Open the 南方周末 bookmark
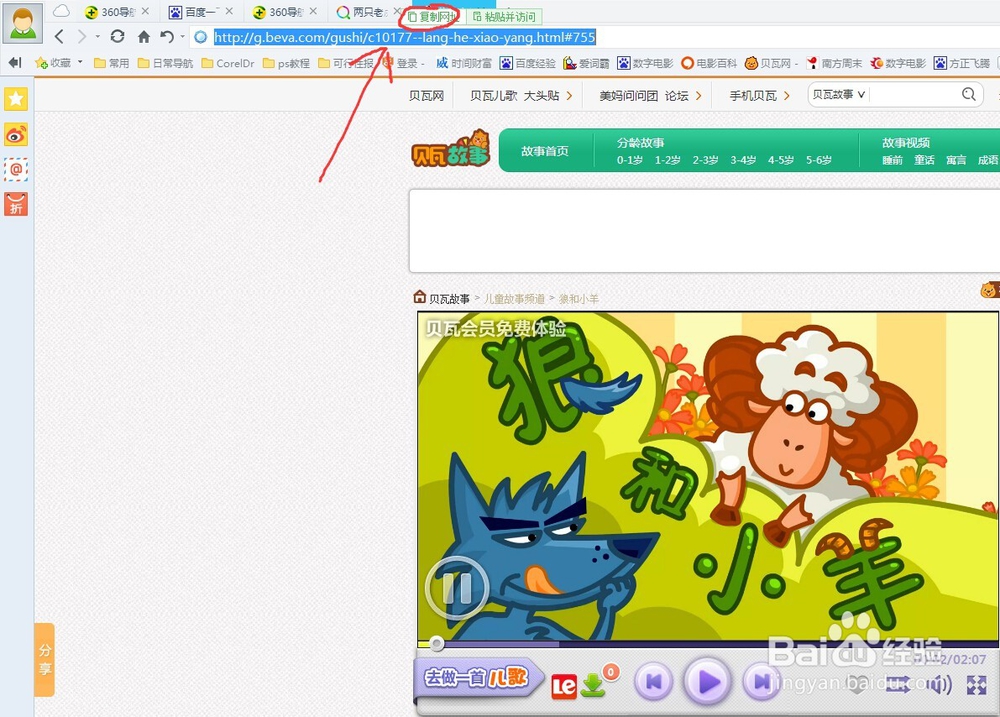This screenshot has height=717, width=1000. tap(834, 63)
